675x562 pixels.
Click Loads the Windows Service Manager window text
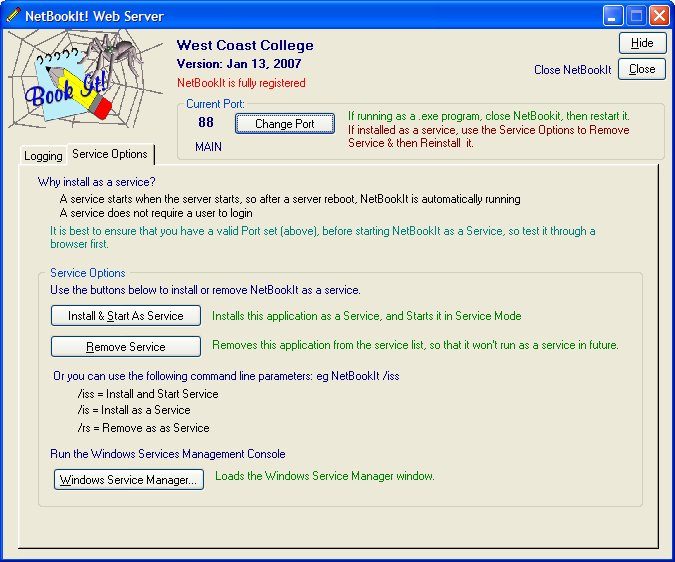coord(325,476)
